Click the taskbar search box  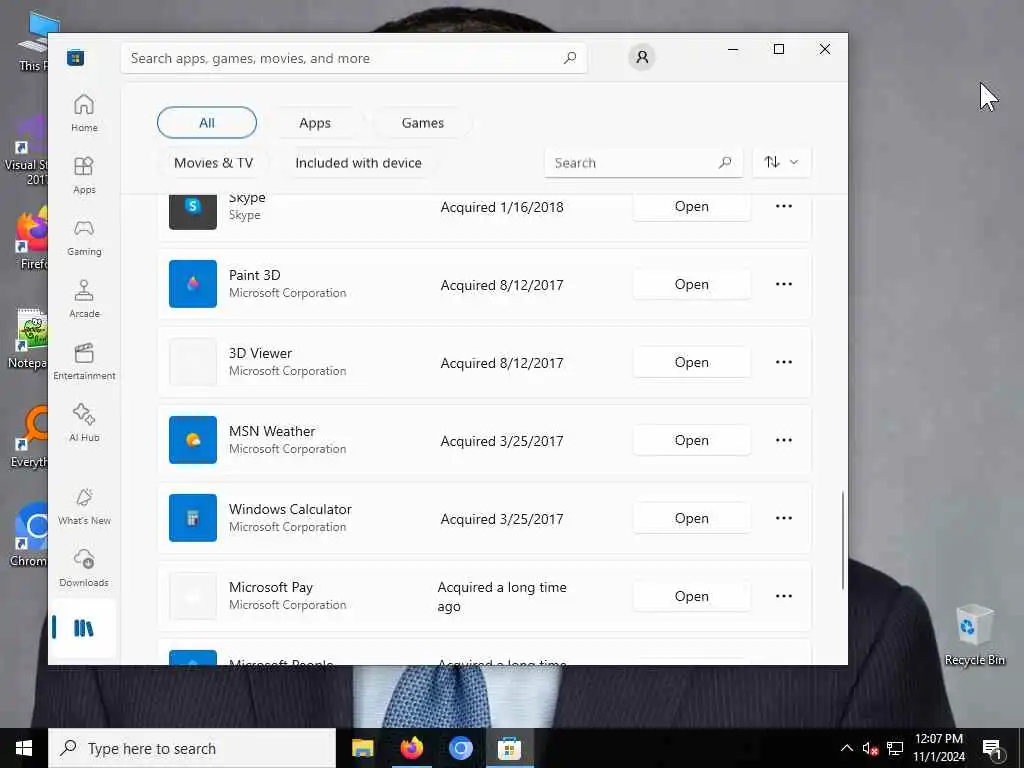192,748
